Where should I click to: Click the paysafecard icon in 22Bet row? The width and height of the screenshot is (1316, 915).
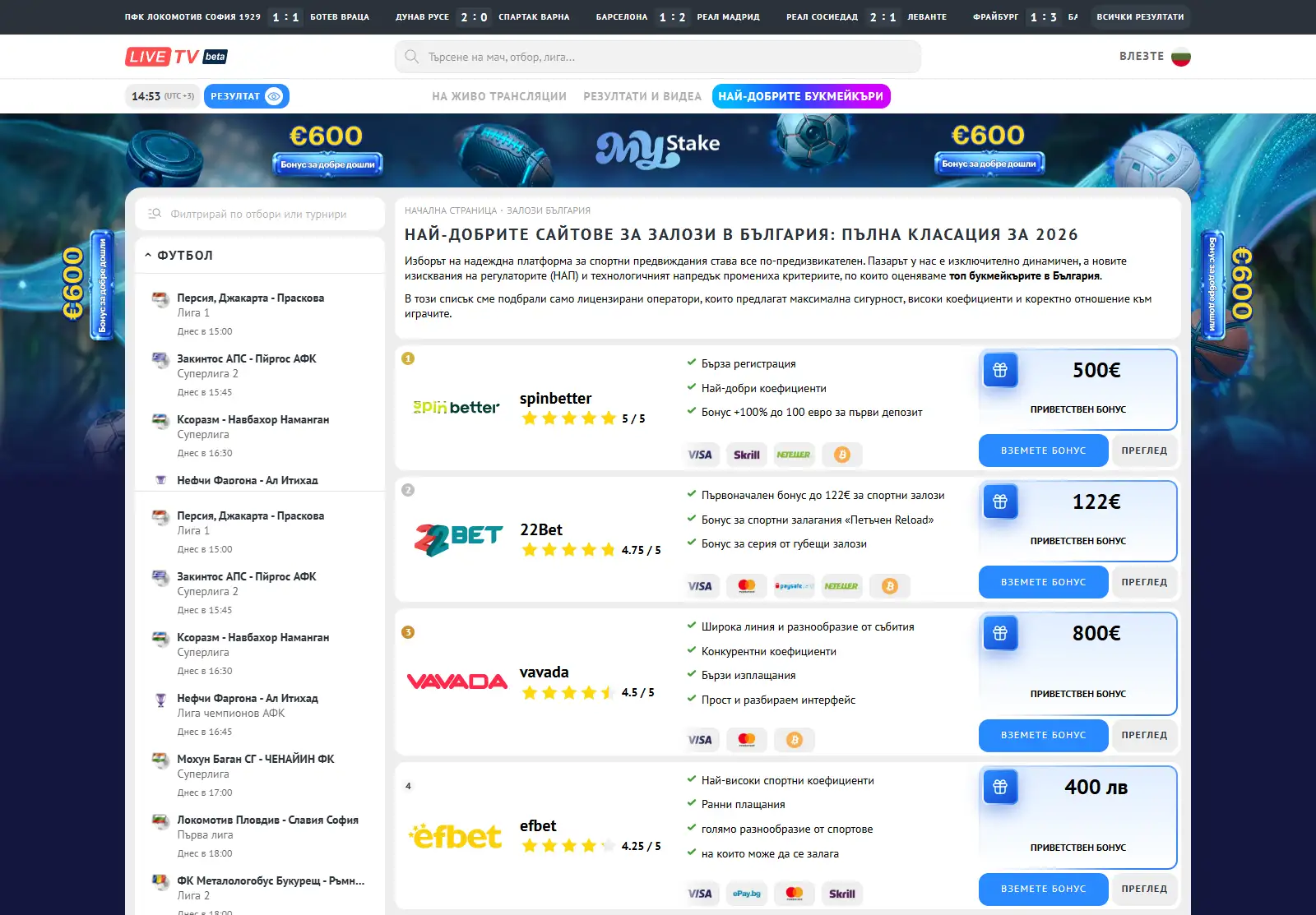[794, 586]
